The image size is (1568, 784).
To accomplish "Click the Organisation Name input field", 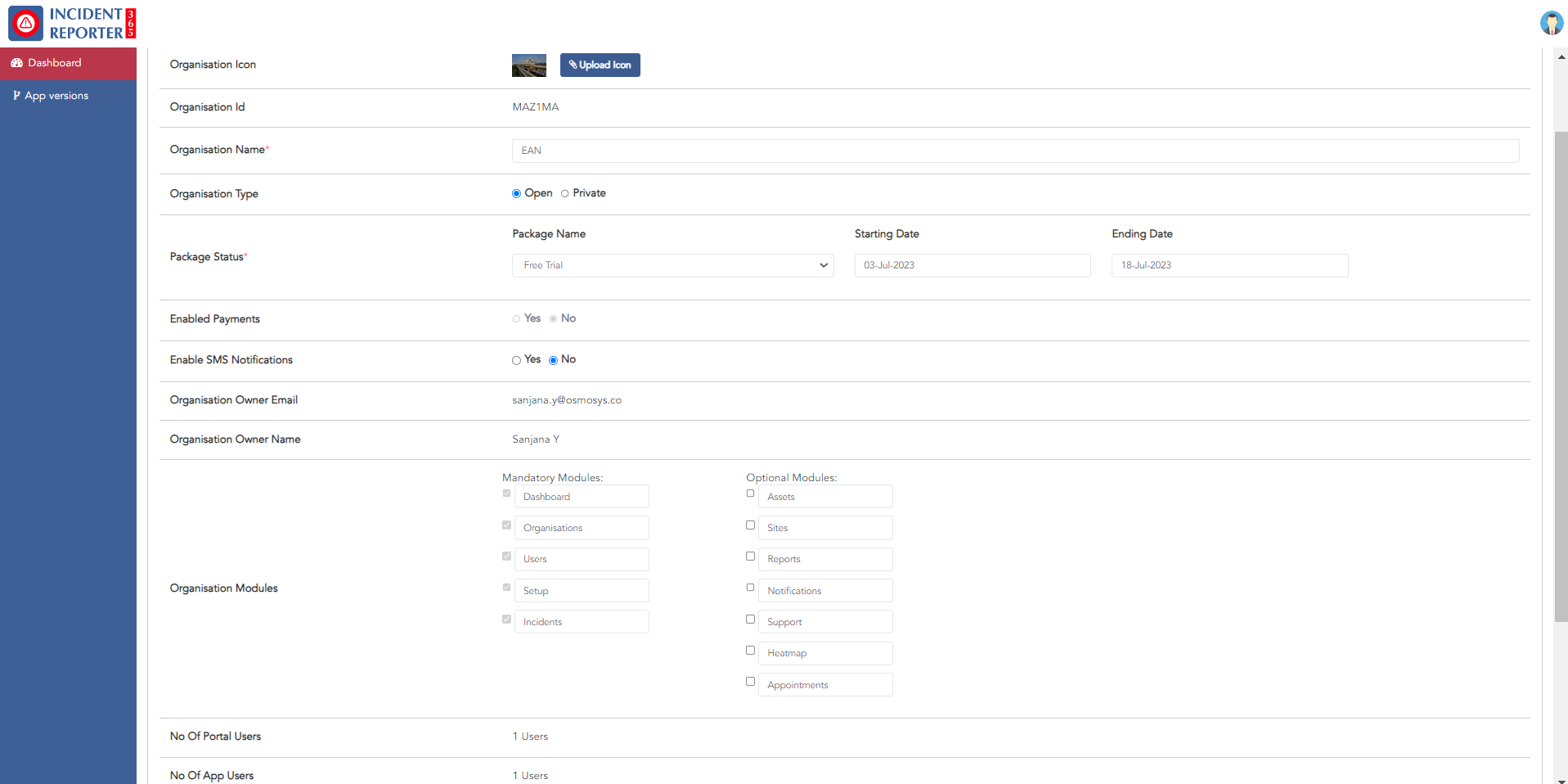I will [1014, 151].
